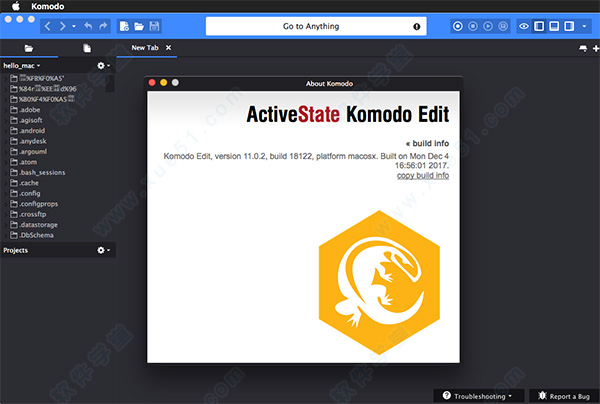Select the .android folder

click(32, 131)
